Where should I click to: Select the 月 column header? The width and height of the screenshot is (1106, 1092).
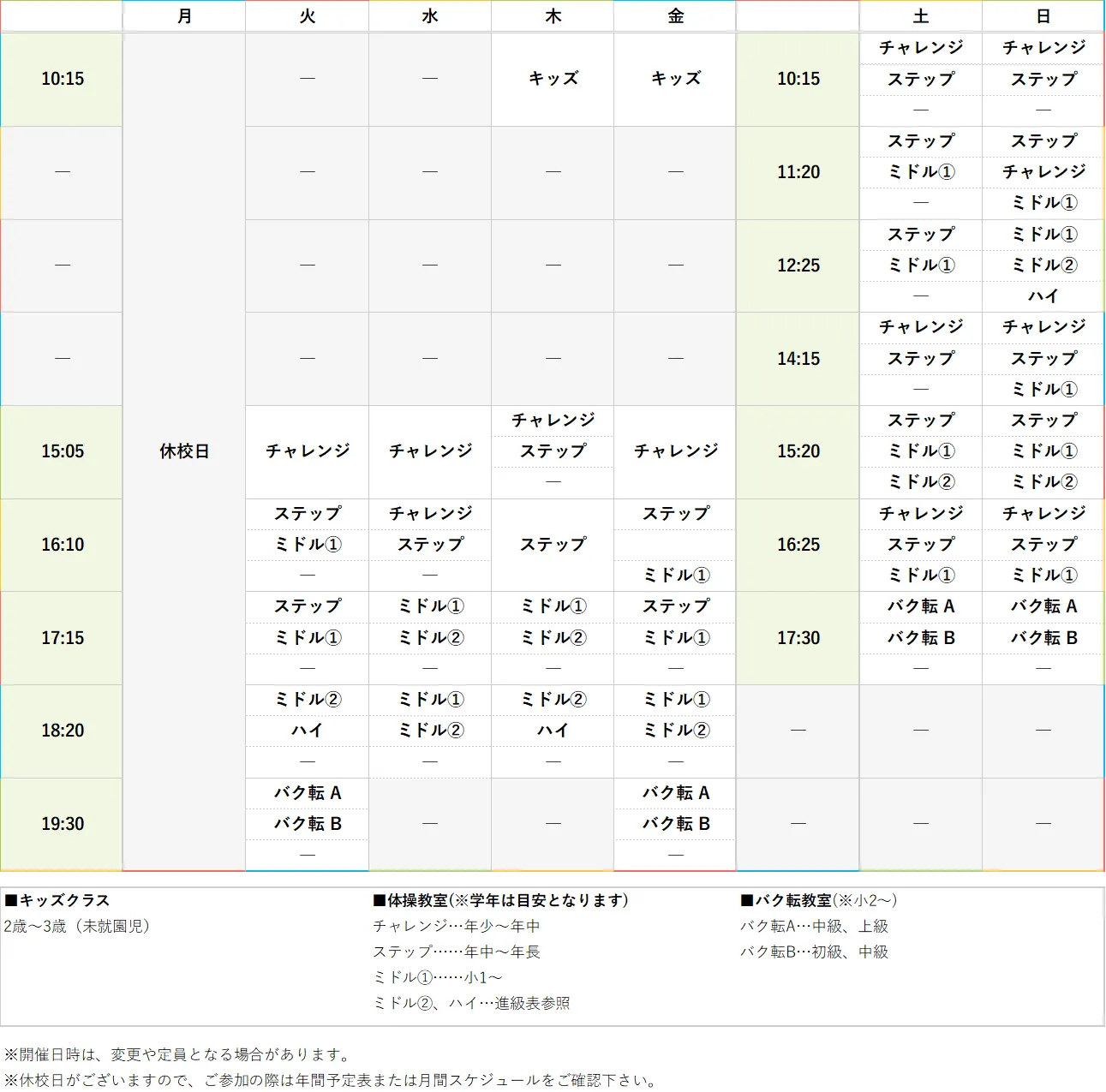click(183, 15)
